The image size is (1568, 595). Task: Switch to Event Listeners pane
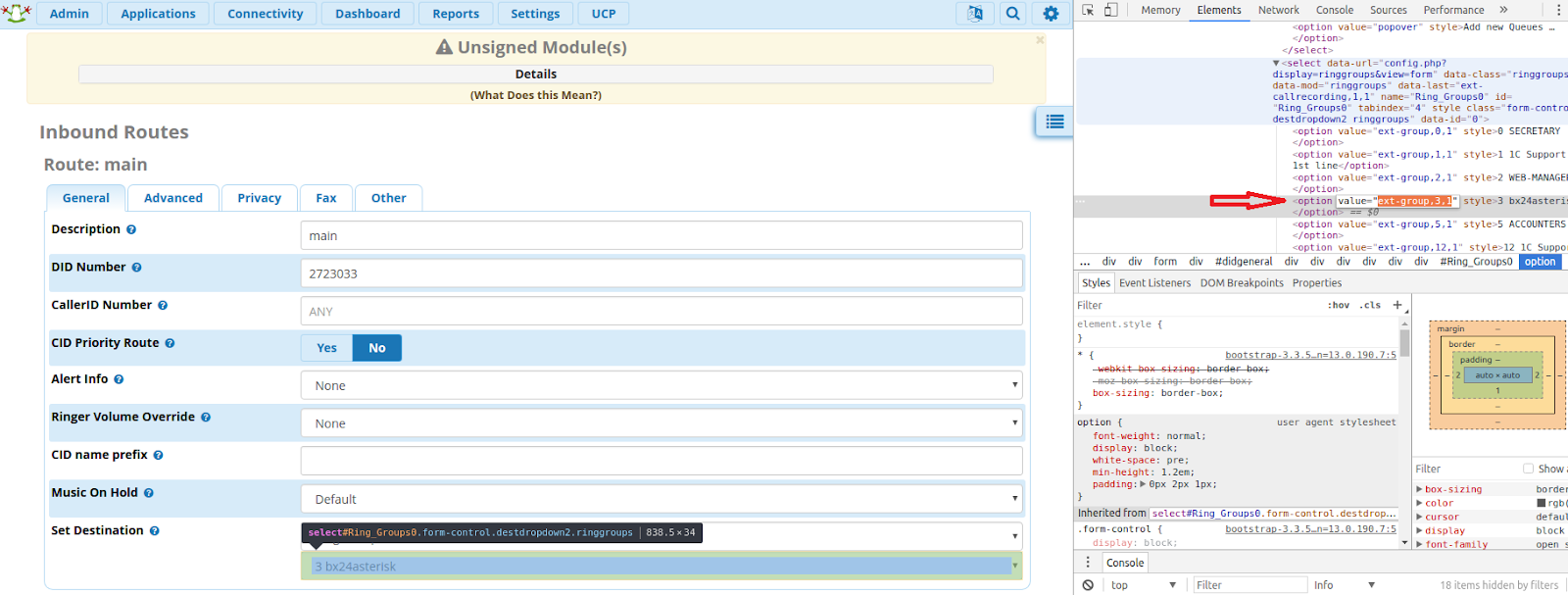coord(1155,283)
